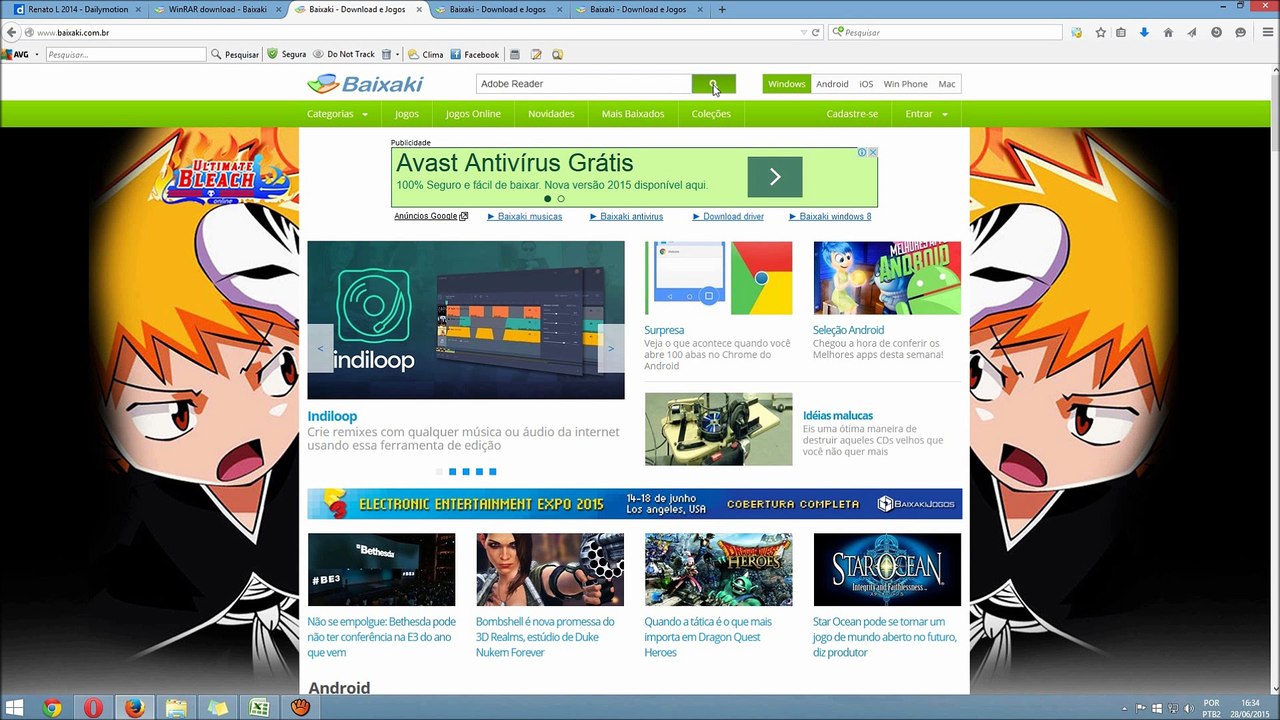Open the AVG logo dropdown arrow
Screen dimensions: 1280x720
36,54
